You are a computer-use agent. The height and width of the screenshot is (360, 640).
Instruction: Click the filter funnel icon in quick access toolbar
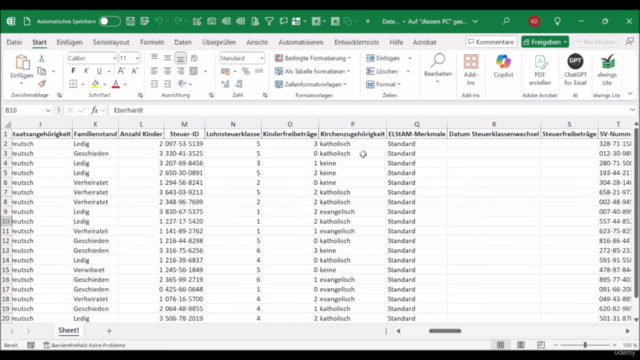269,21
